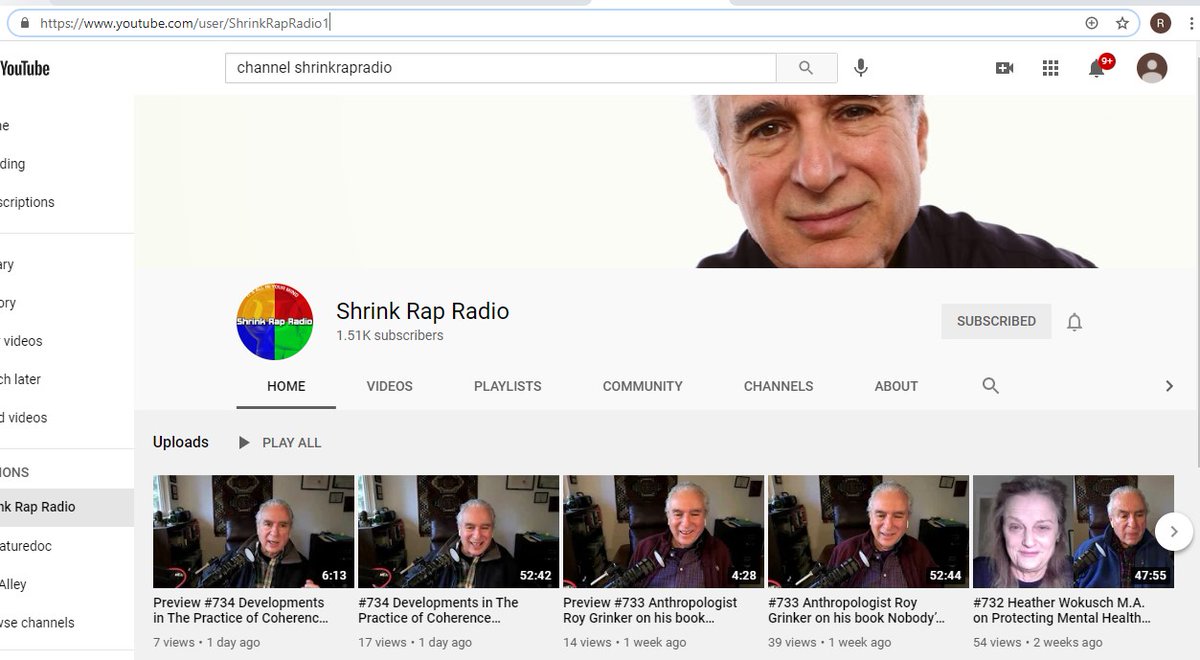Open Preview #733 Roy Grinker thumbnail

click(663, 531)
